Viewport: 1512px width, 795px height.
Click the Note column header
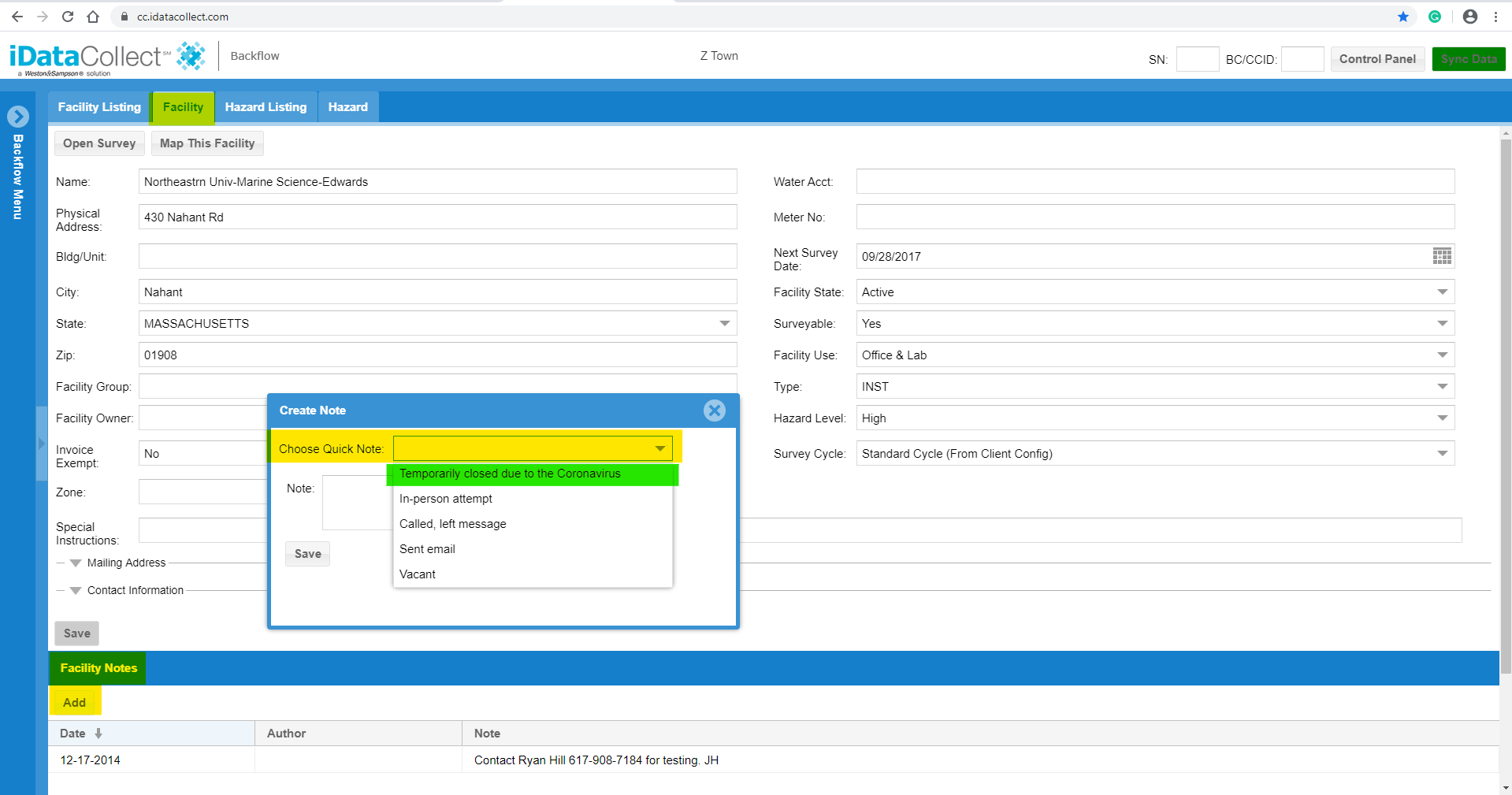(980, 734)
